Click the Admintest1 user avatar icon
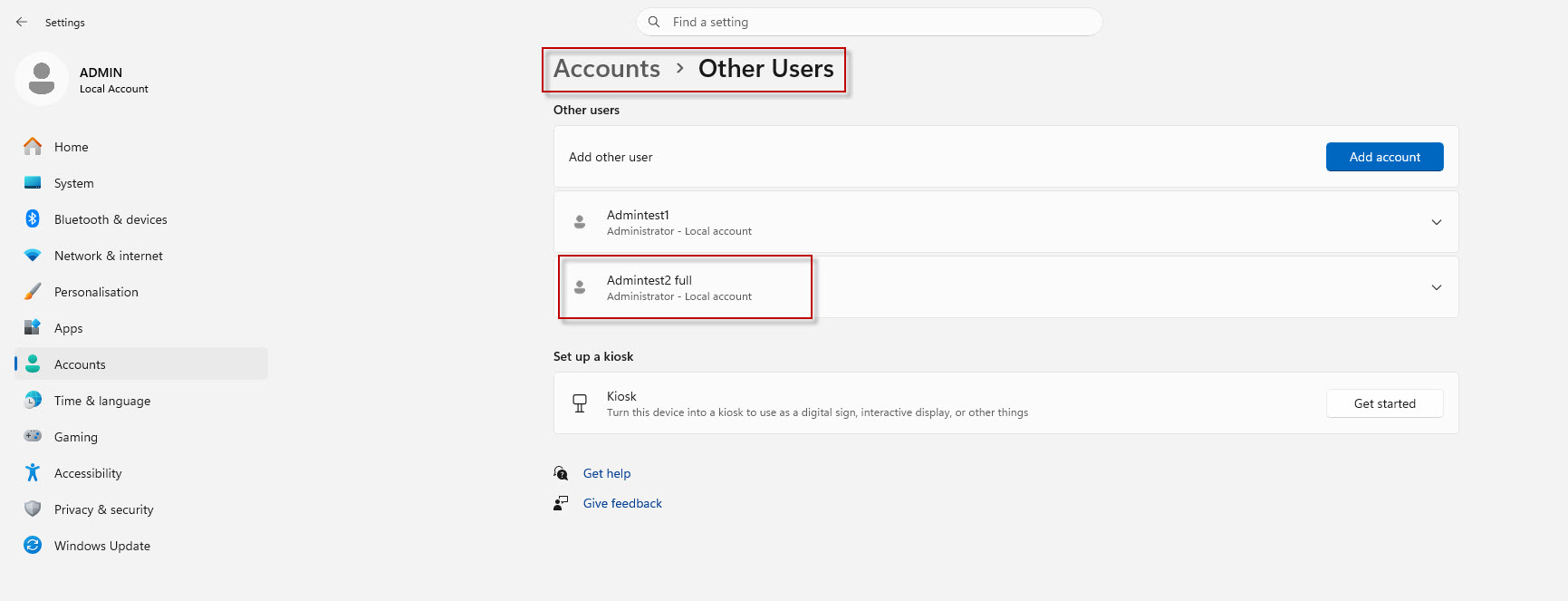 click(580, 221)
